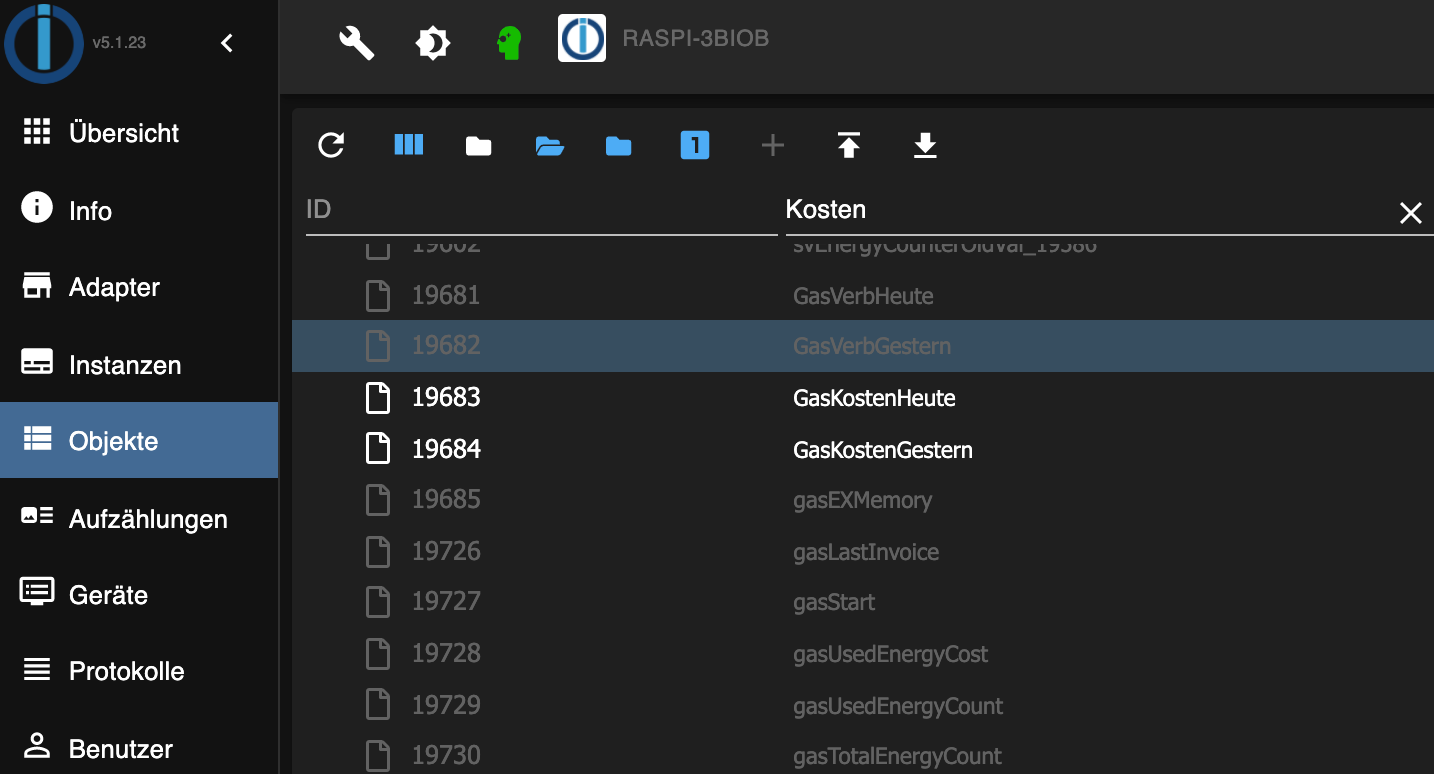Click the version label v5.1.23
Screen dimensions: 1434x774
[x=119, y=43]
